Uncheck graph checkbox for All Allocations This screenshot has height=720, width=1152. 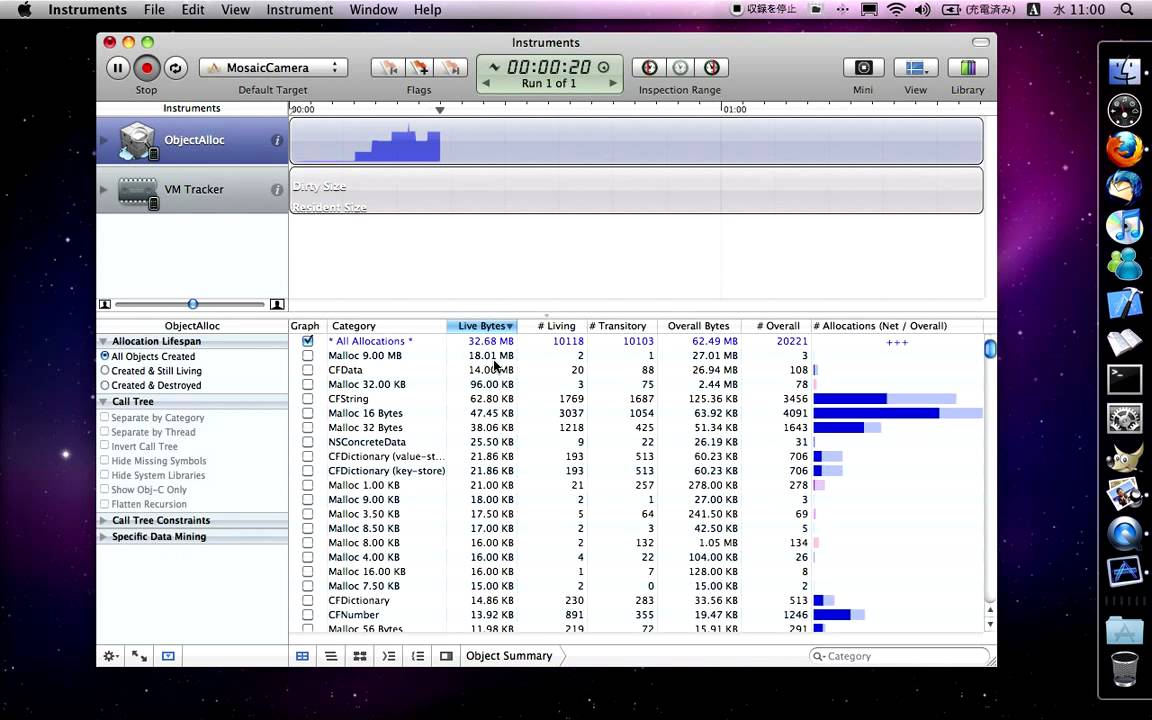pyautogui.click(x=308, y=341)
